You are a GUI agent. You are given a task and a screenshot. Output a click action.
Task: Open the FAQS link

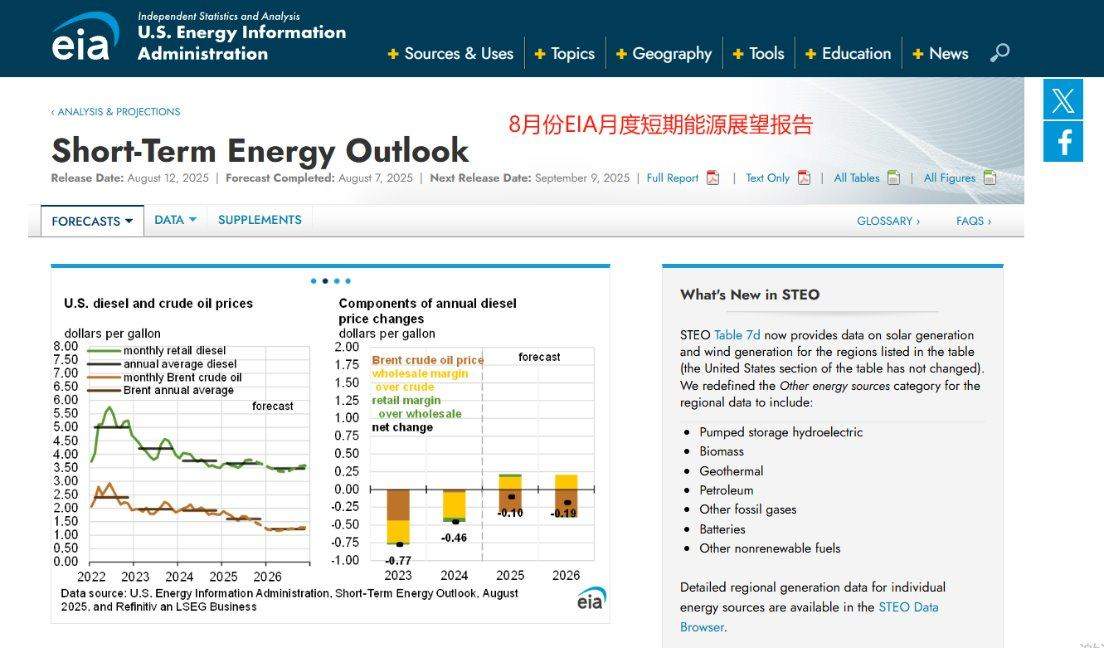point(973,221)
